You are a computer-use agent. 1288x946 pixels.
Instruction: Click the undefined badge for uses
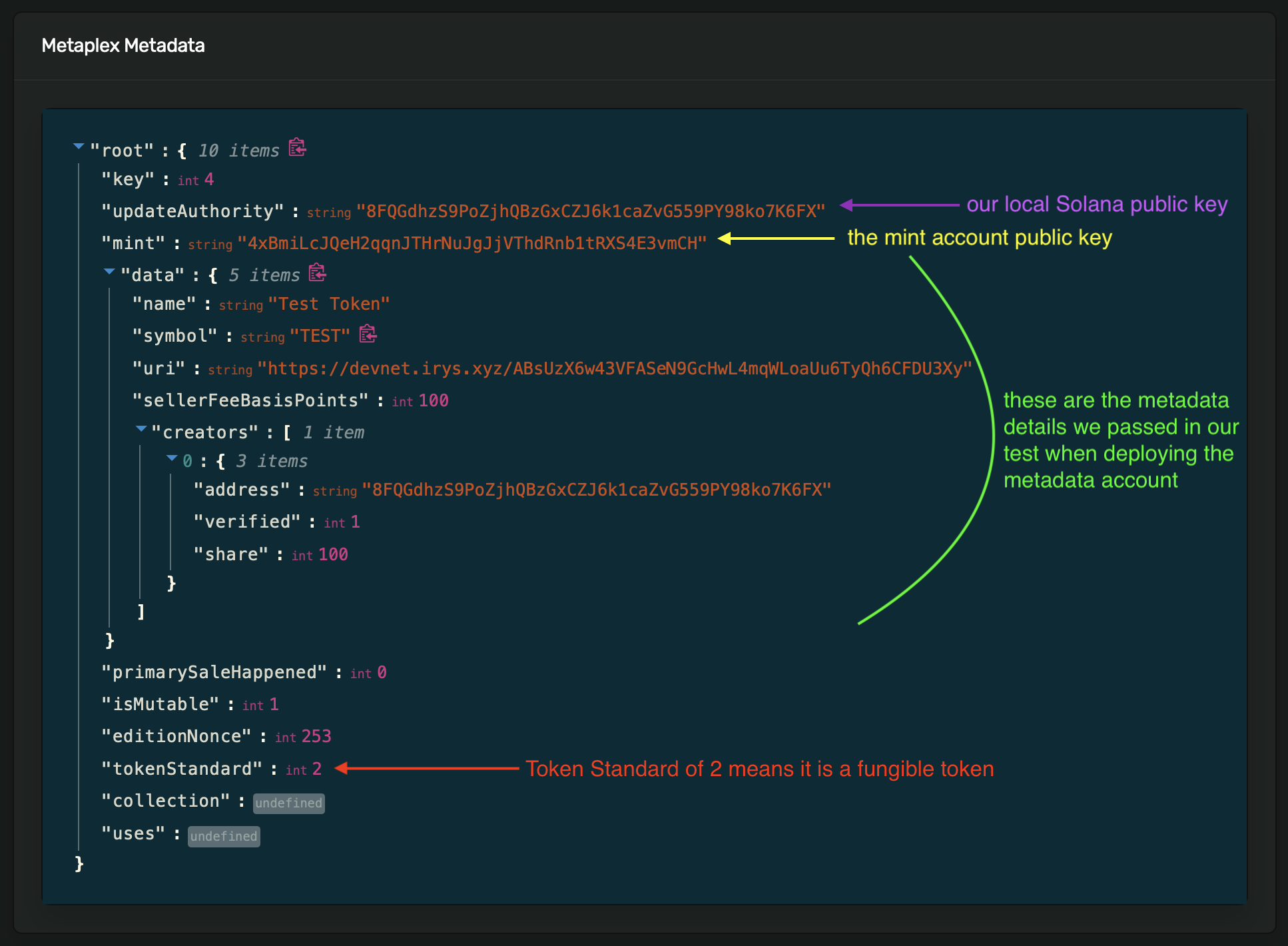click(x=223, y=835)
